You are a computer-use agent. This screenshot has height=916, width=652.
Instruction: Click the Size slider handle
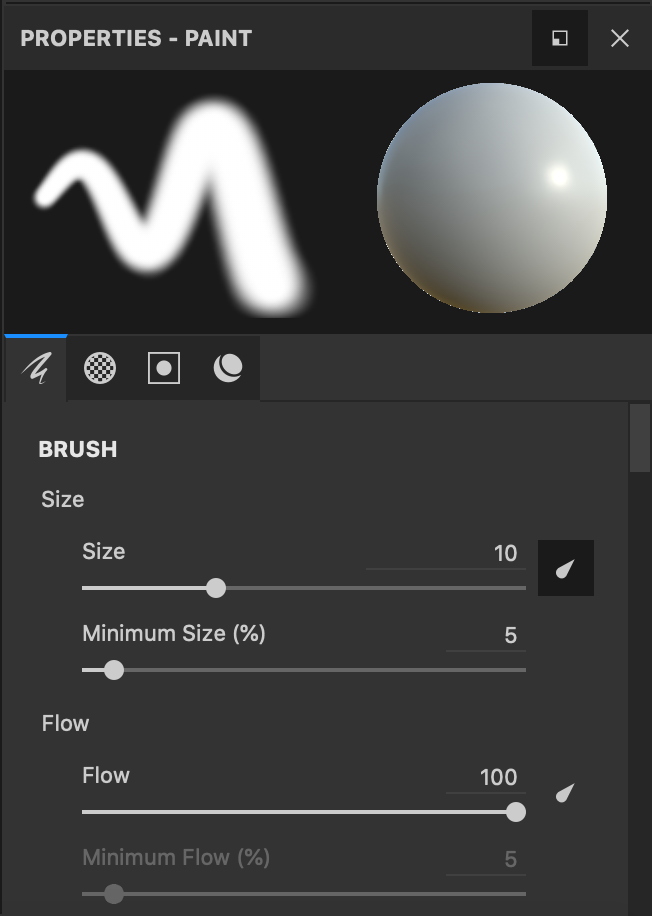[x=216, y=588]
